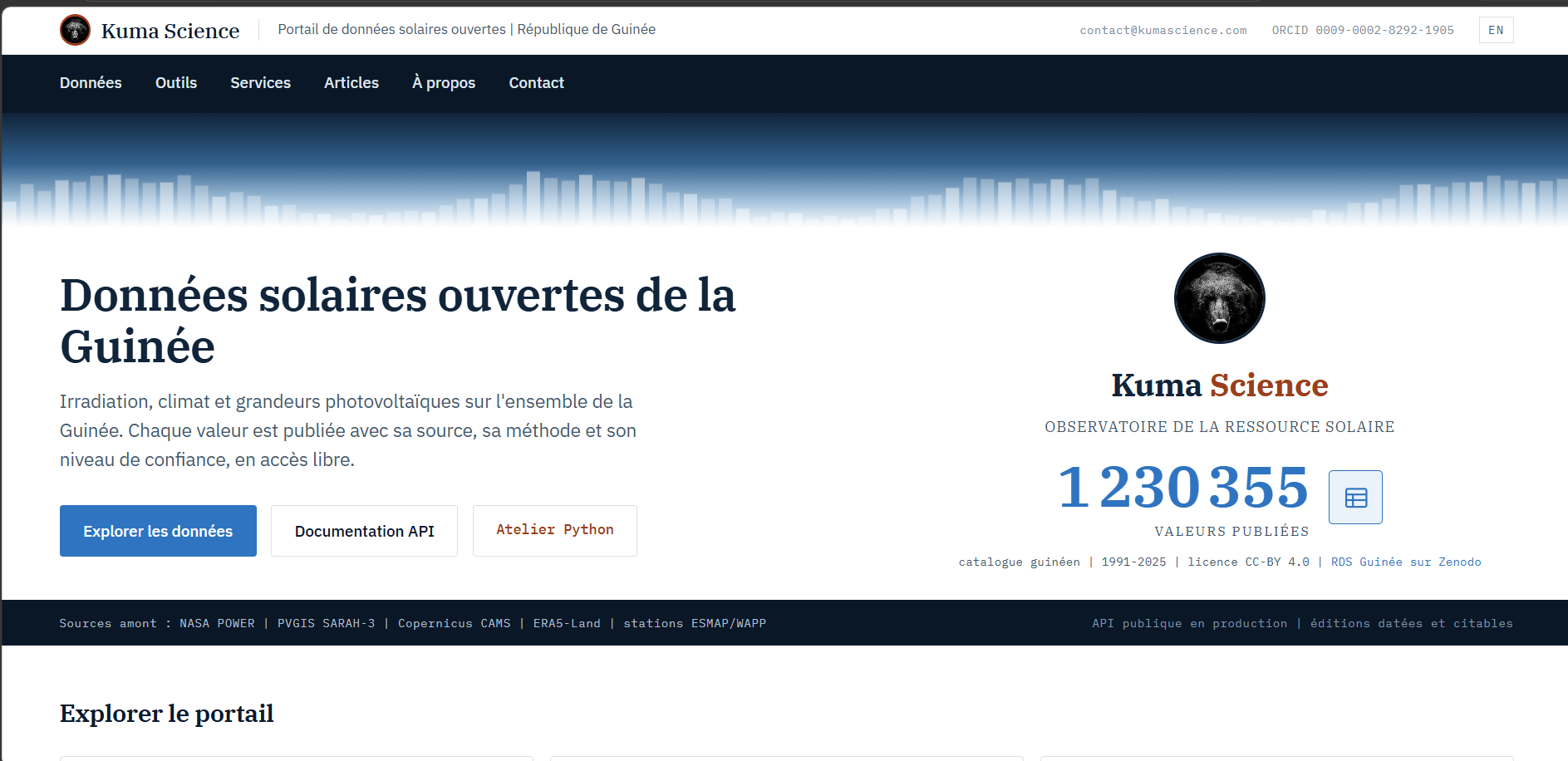The image size is (1568, 761).
Task: Open the Données menu
Action: pos(91,83)
